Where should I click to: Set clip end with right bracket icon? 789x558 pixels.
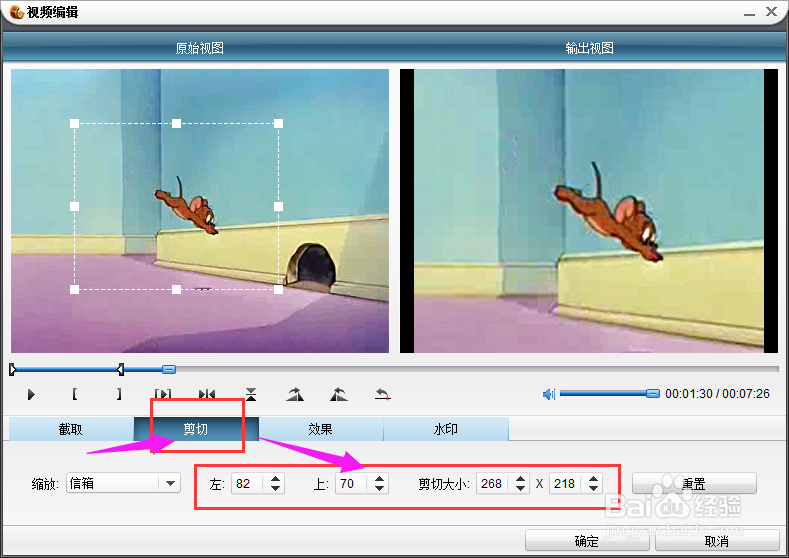[x=119, y=394]
